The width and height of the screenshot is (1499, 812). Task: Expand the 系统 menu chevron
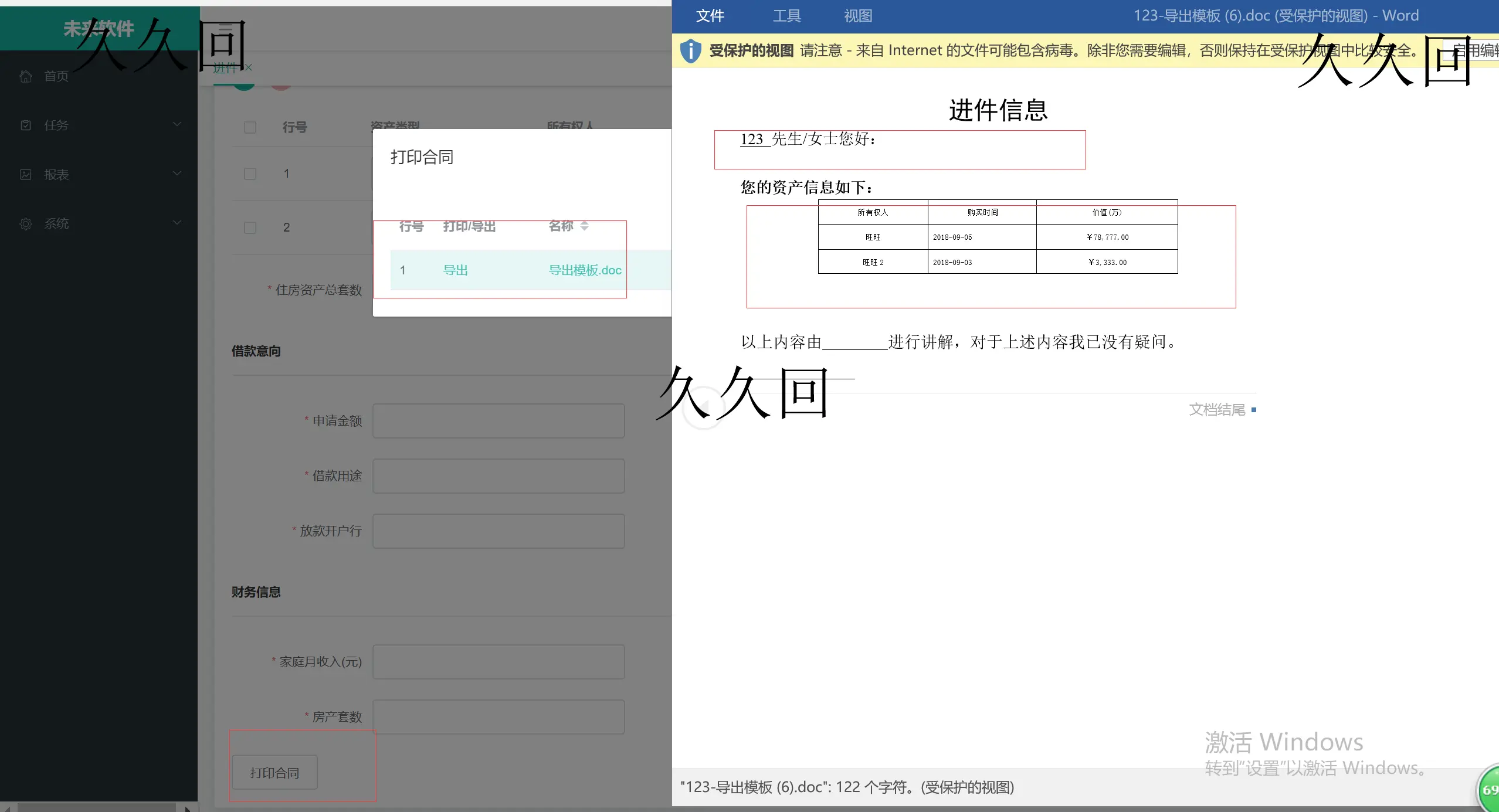point(176,223)
